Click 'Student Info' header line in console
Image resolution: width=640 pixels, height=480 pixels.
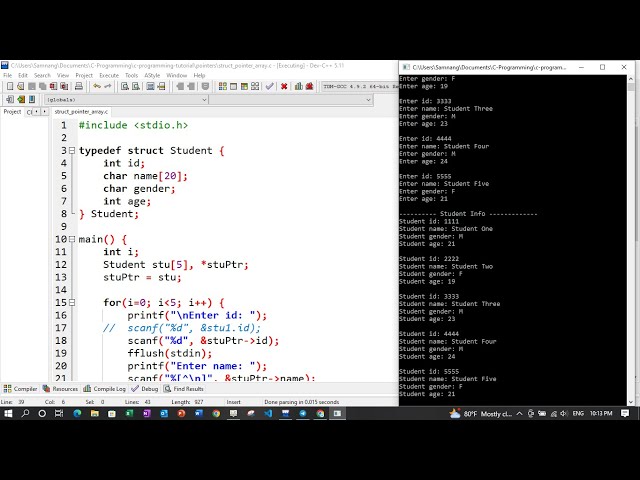[468, 214]
